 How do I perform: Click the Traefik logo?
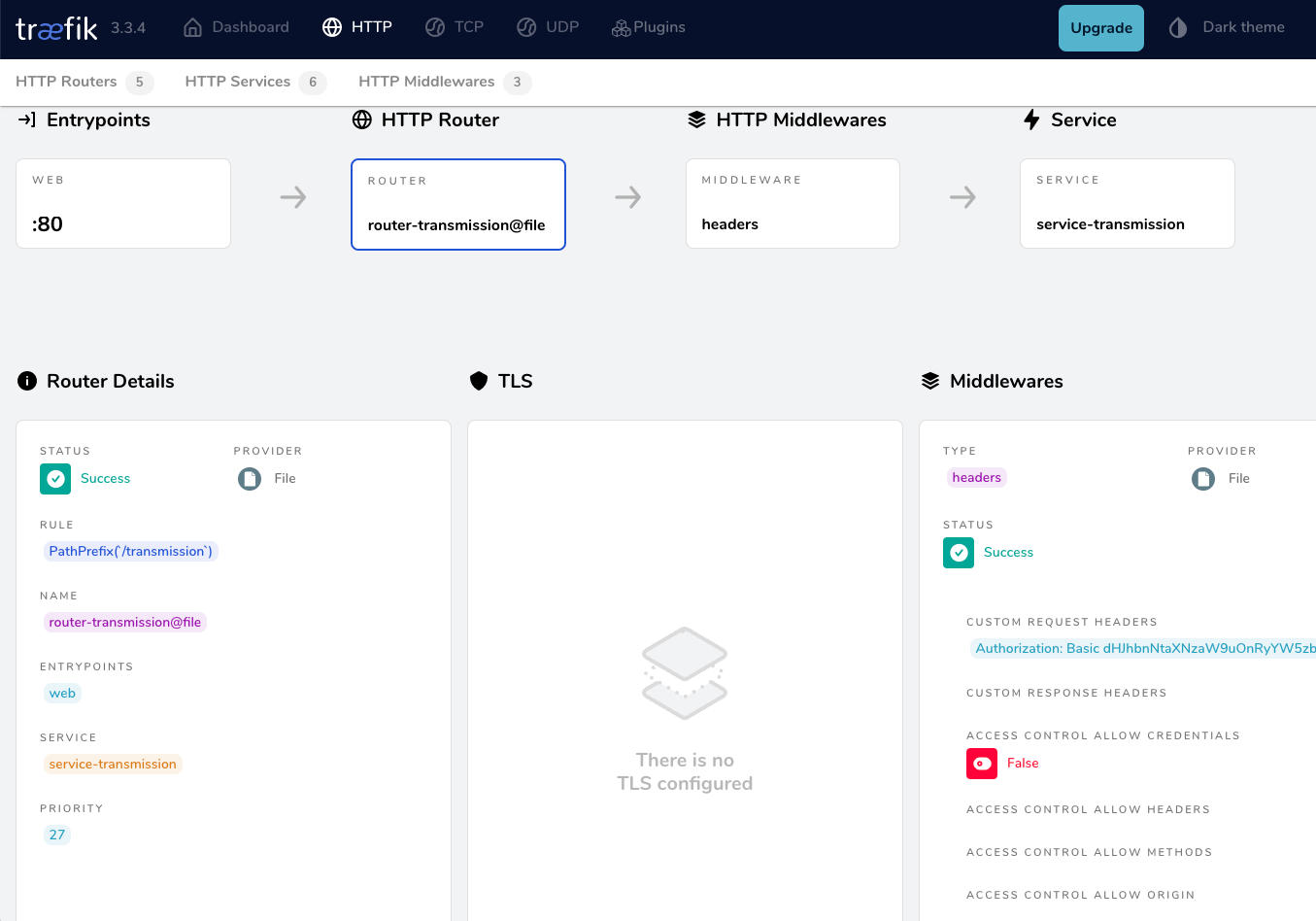pyautogui.click(x=56, y=28)
